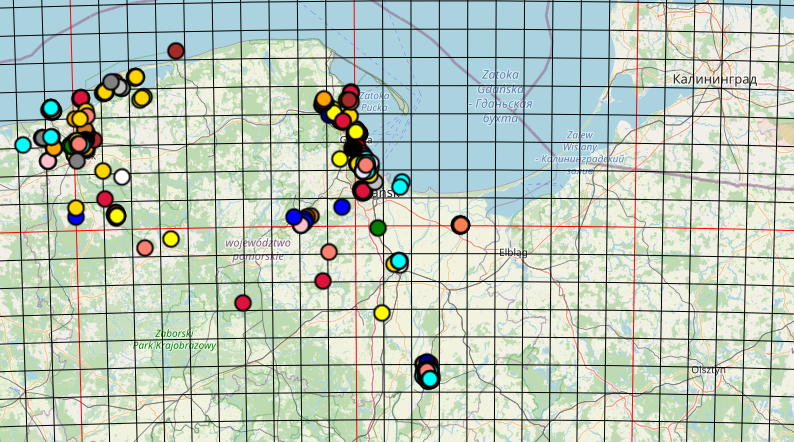Select the white circle marker
794x442 pixels.
point(122,177)
